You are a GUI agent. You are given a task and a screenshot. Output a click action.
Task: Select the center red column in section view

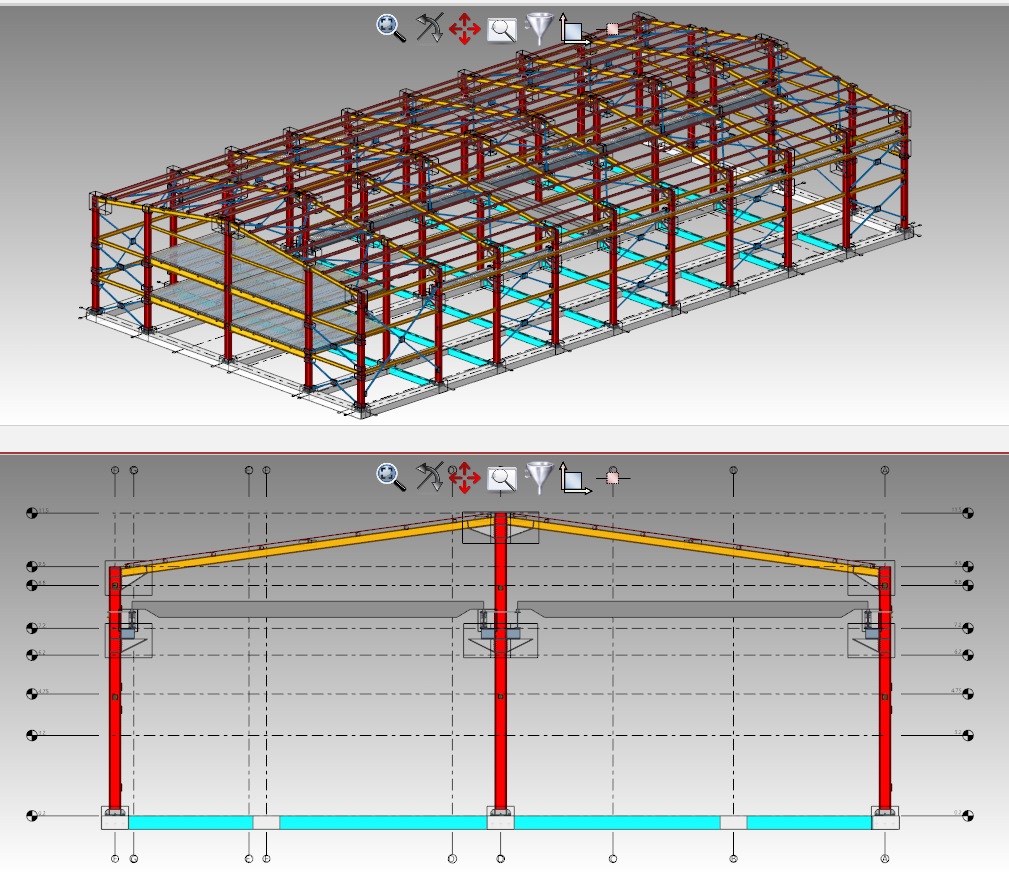coord(500,700)
